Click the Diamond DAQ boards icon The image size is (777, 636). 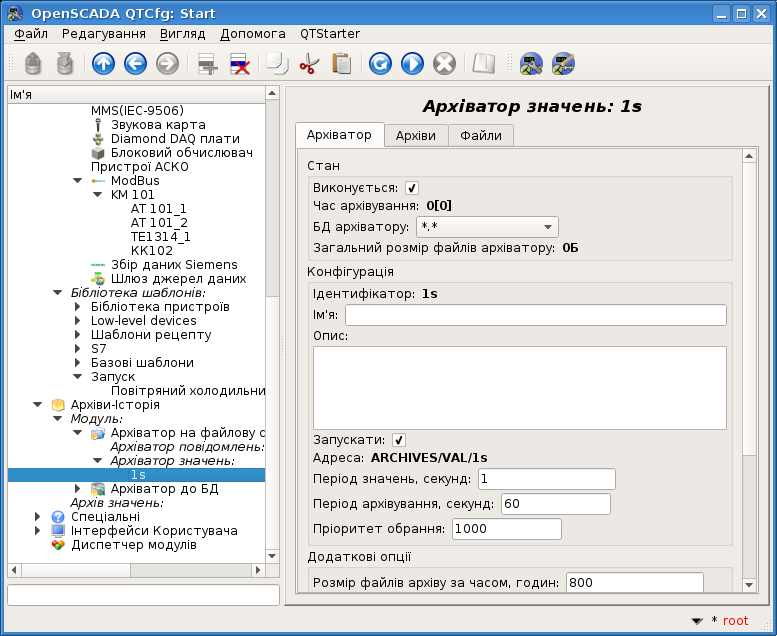pyautogui.click(x=98, y=139)
